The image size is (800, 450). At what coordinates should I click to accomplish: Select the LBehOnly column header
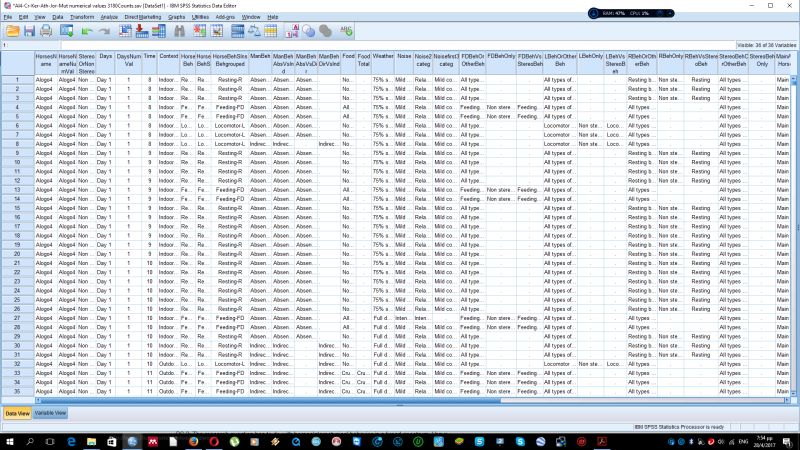click(x=591, y=63)
